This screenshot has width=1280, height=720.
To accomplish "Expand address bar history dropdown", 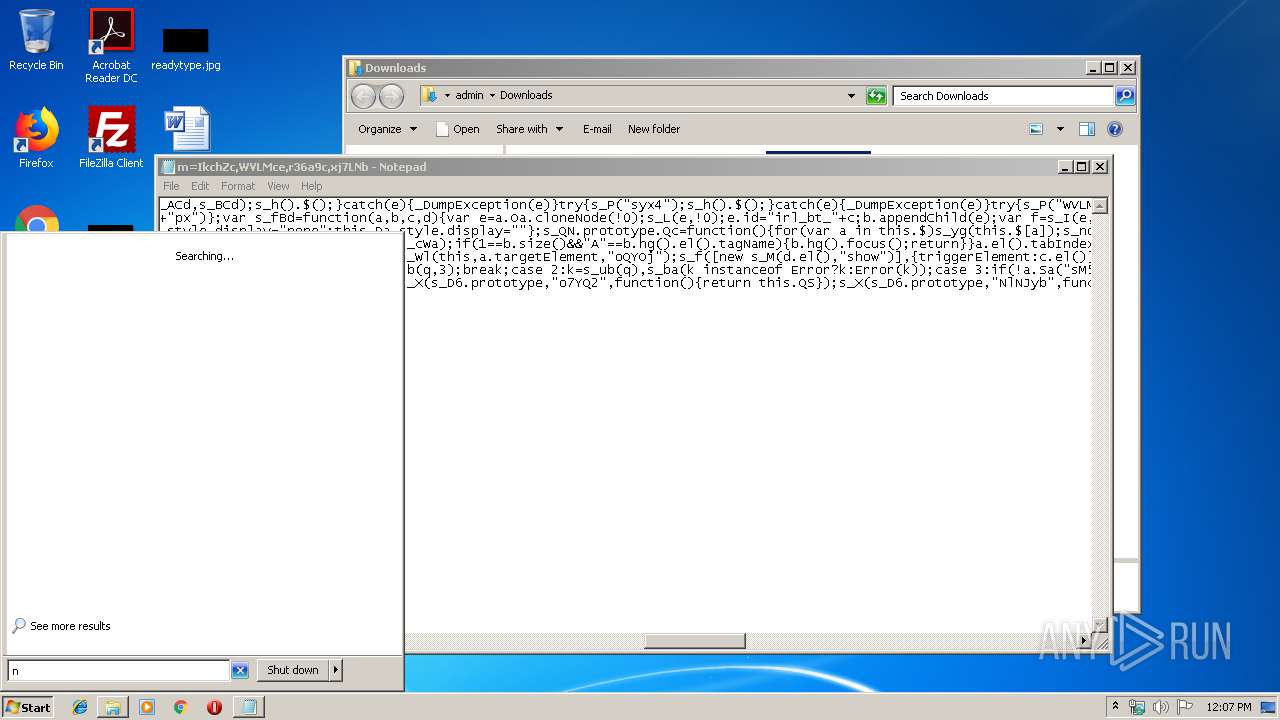I will tap(851, 96).
